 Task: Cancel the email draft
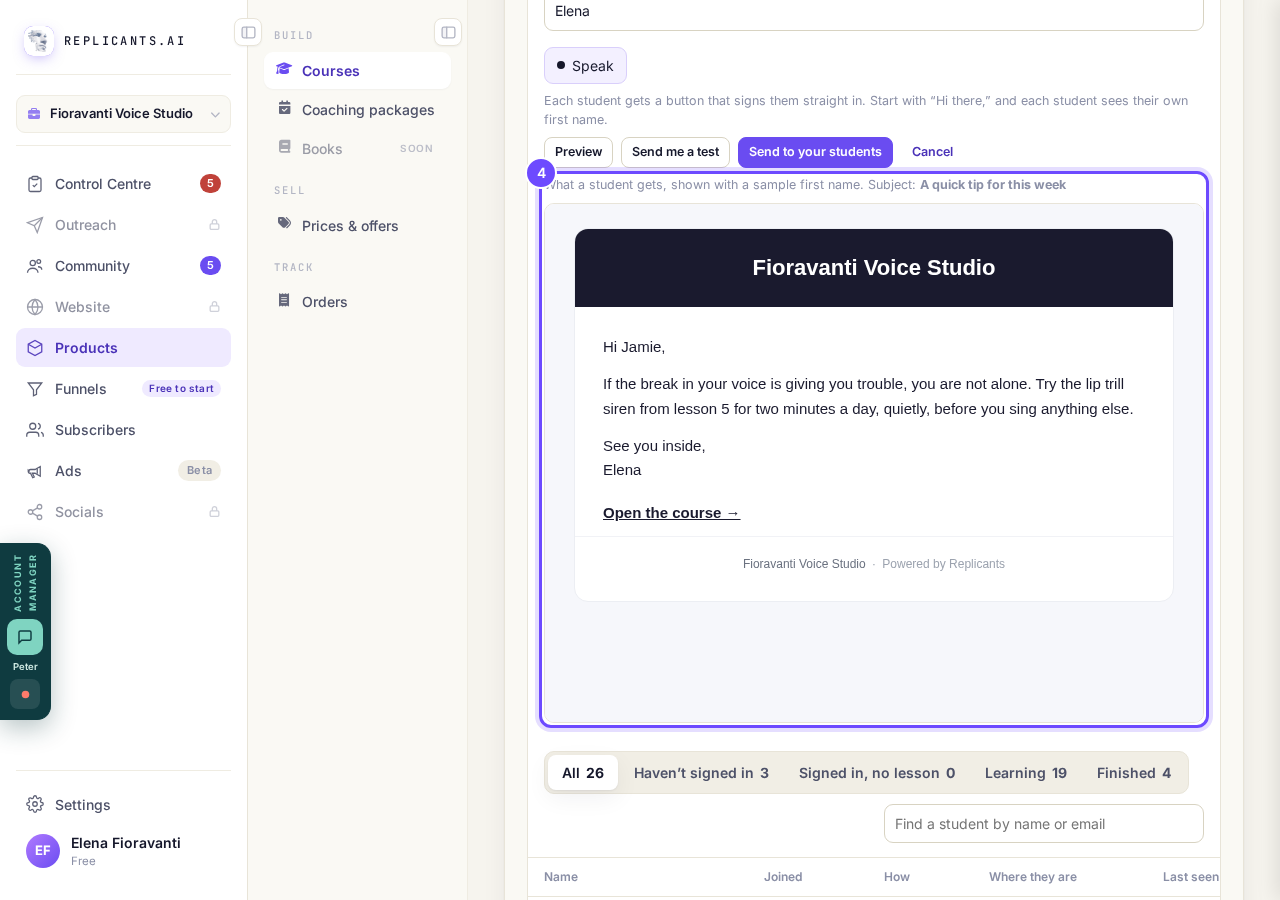click(x=932, y=152)
